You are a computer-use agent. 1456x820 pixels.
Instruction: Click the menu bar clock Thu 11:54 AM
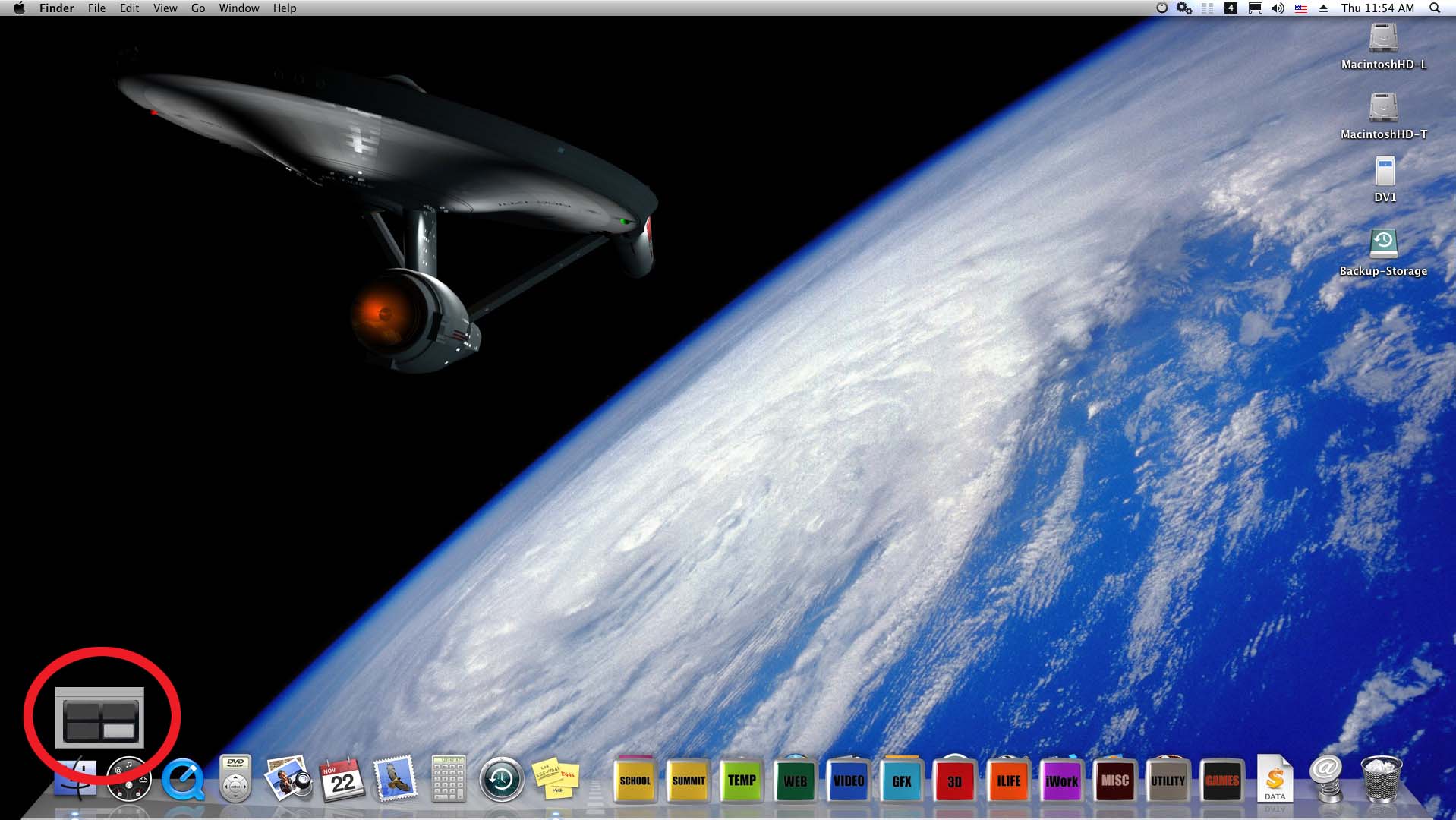click(x=1378, y=8)
